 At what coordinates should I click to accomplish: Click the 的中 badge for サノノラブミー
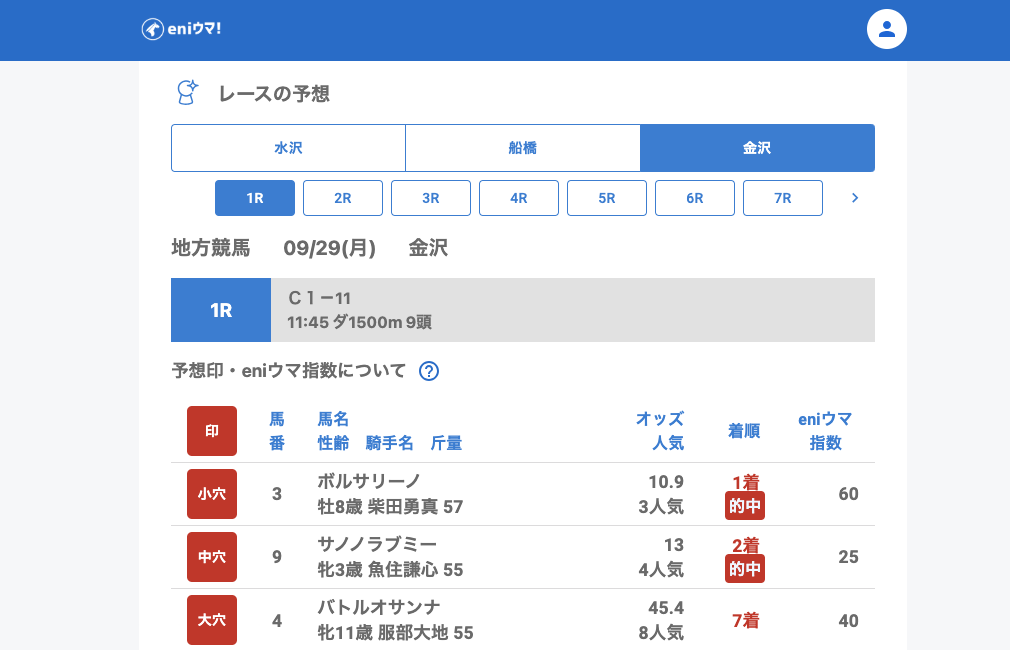745,569
